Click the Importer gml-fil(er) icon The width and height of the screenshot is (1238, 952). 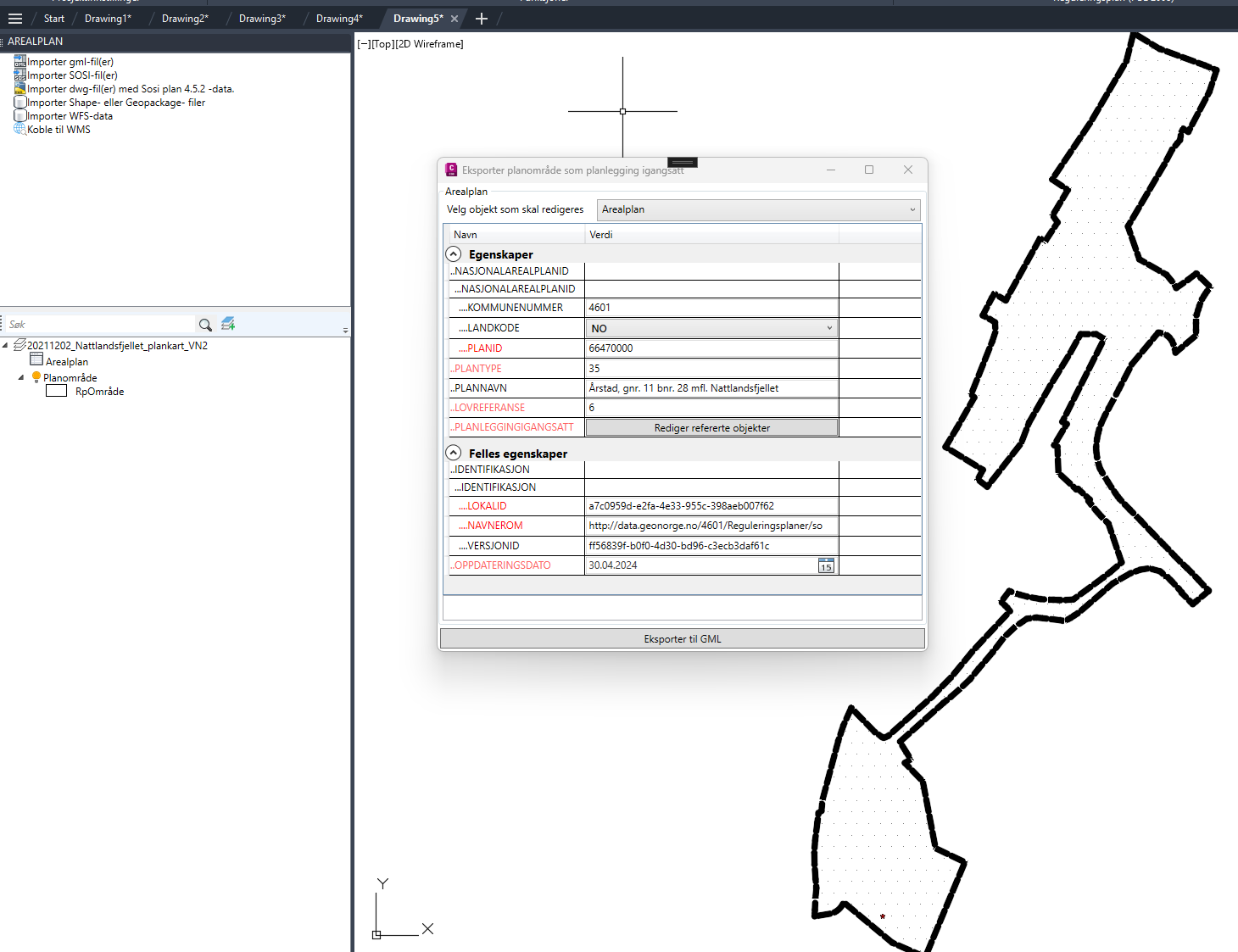[20, 61]
